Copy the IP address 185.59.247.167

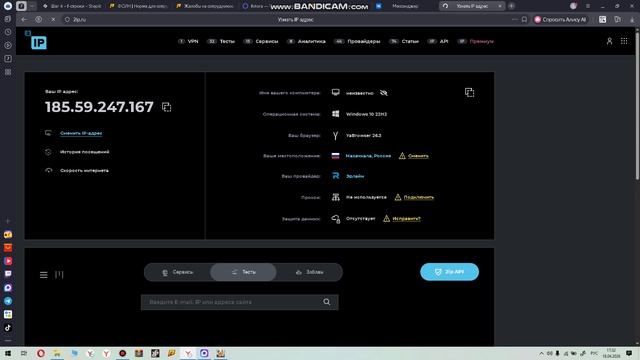click(x=167, y=107)
